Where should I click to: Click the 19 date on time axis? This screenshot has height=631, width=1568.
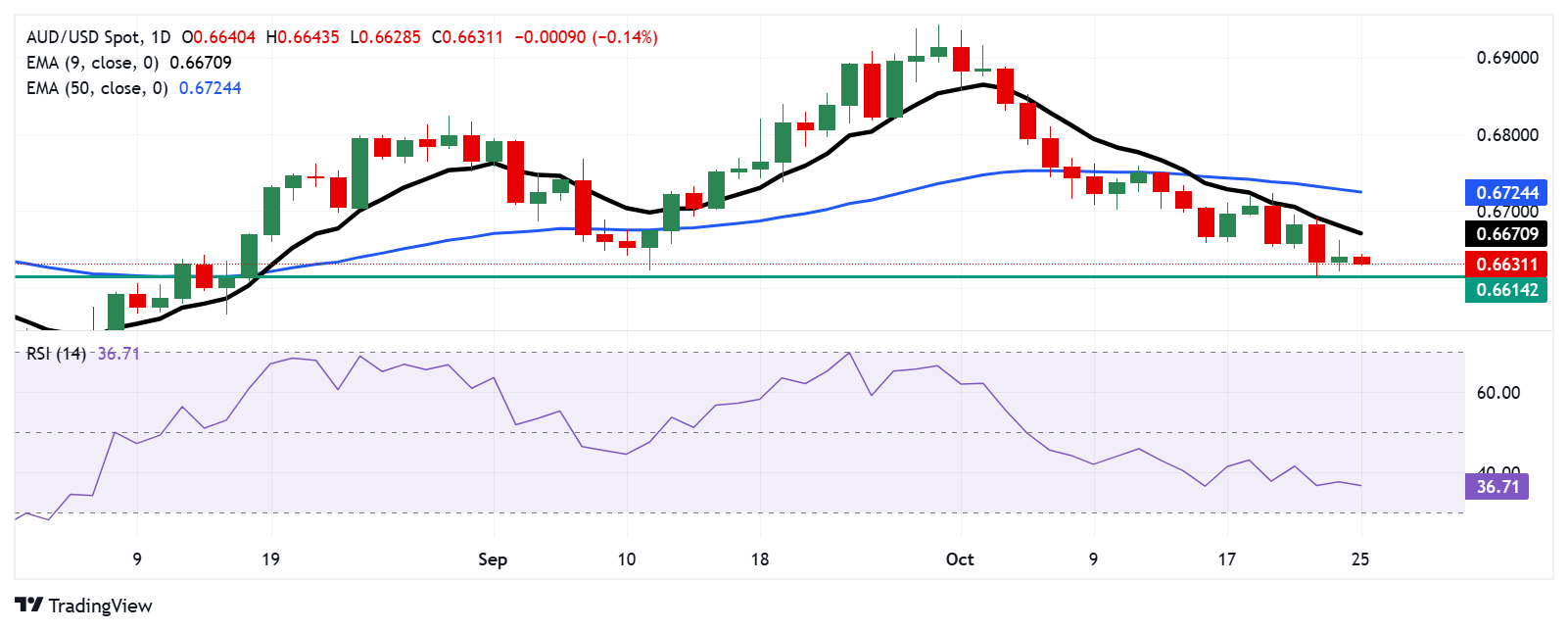pos(270,559)
